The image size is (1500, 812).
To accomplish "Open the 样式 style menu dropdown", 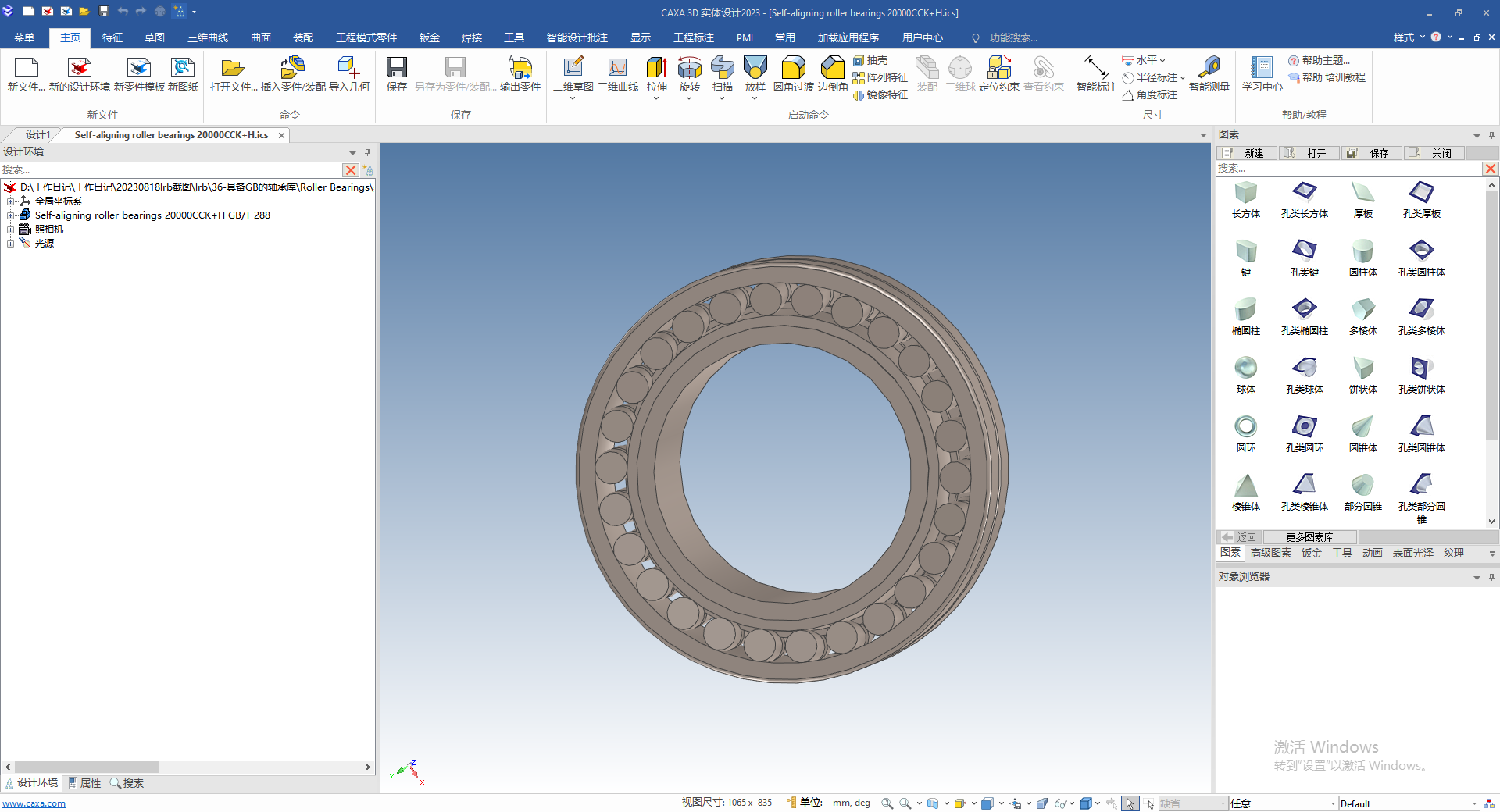I will coord(1409,37).
